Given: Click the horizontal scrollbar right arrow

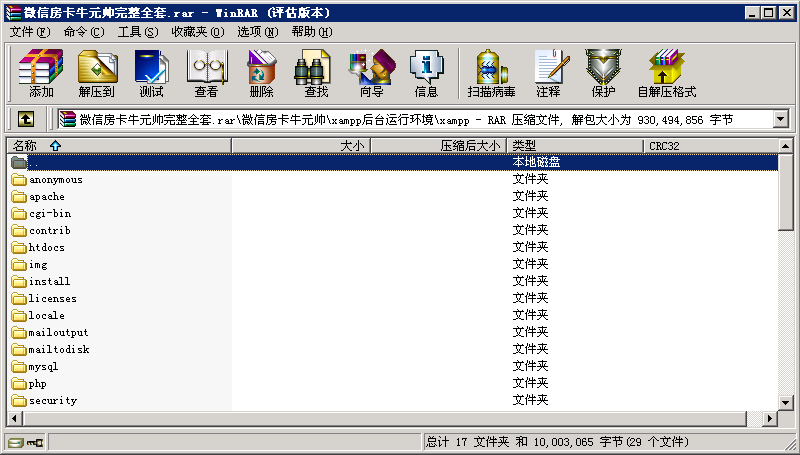Looking at the screenshot, I should [770, 418].
